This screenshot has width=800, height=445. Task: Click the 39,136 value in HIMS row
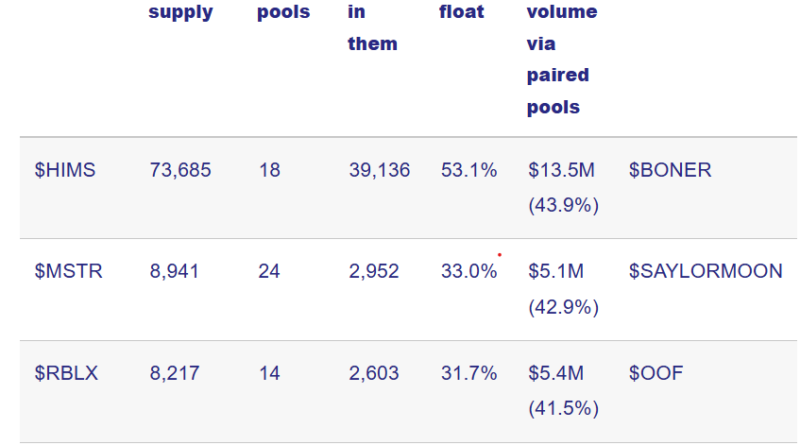pos(379,170)
